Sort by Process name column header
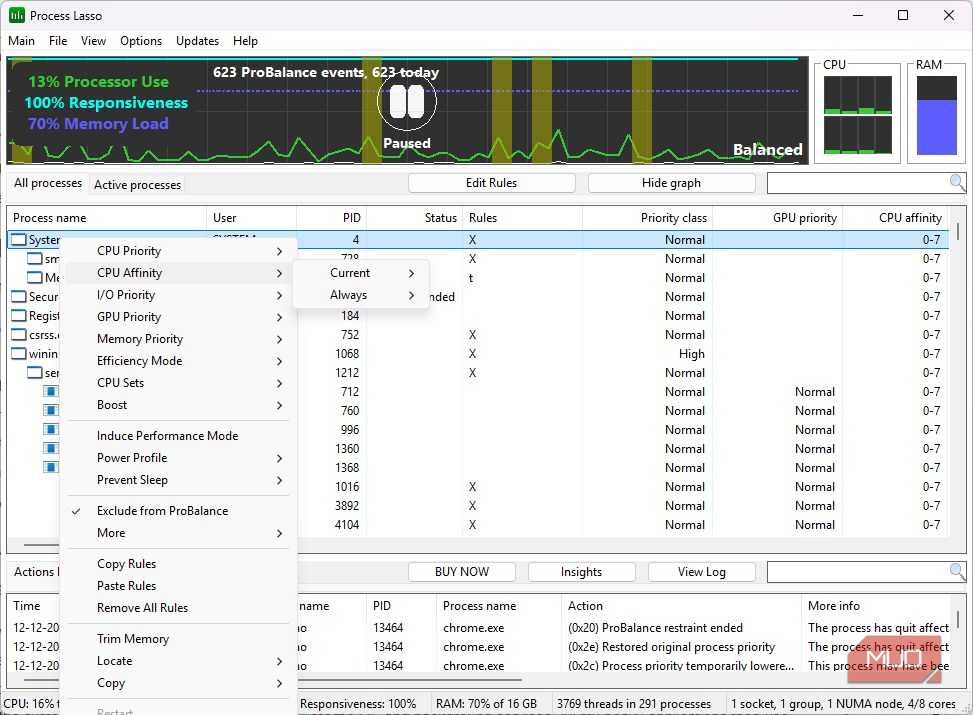Image resolution: width=973 pixels, height=715 pixels. click(107, 218)
